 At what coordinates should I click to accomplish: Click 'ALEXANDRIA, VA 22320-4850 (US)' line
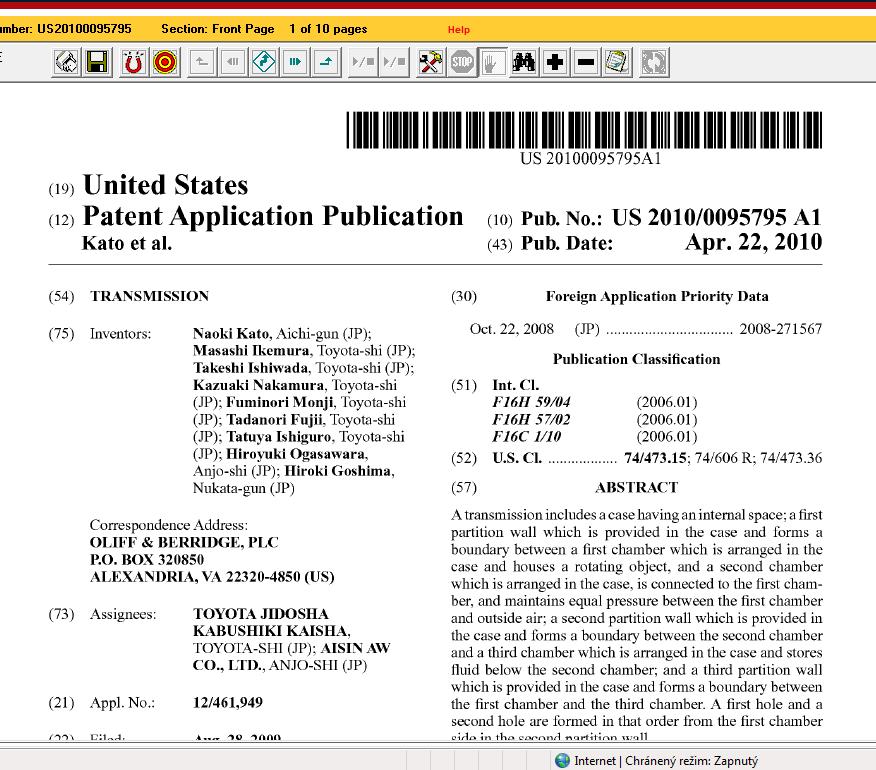(x=212, y=577)
